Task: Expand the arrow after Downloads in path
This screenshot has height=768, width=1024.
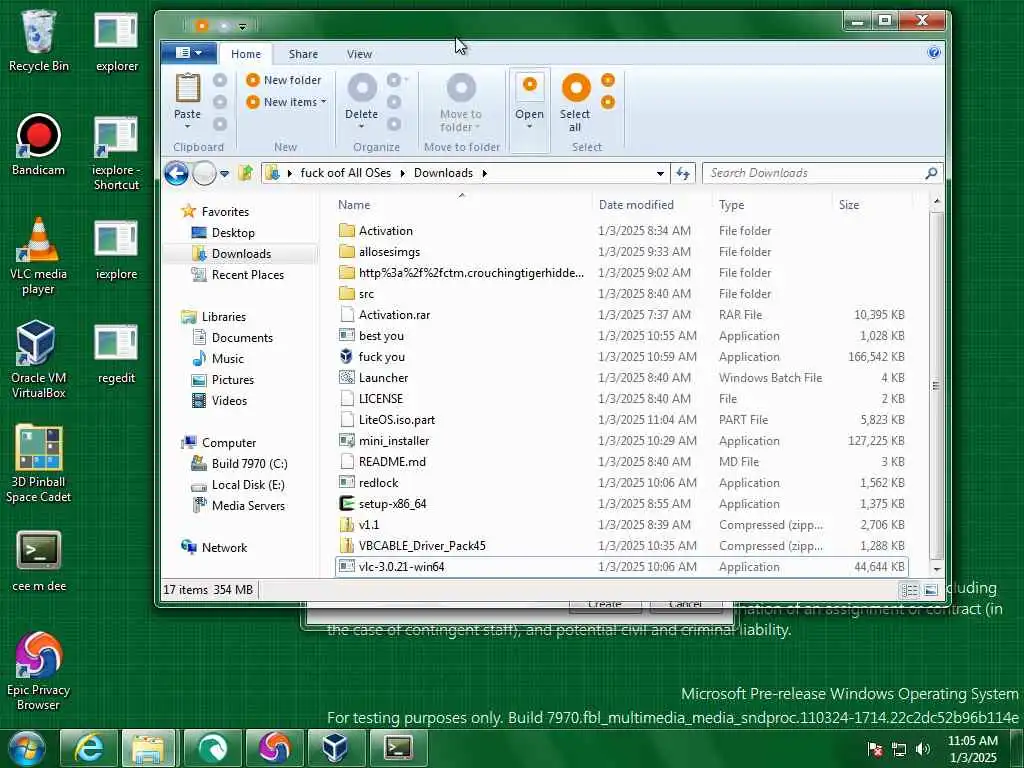Action: (485, 173)
